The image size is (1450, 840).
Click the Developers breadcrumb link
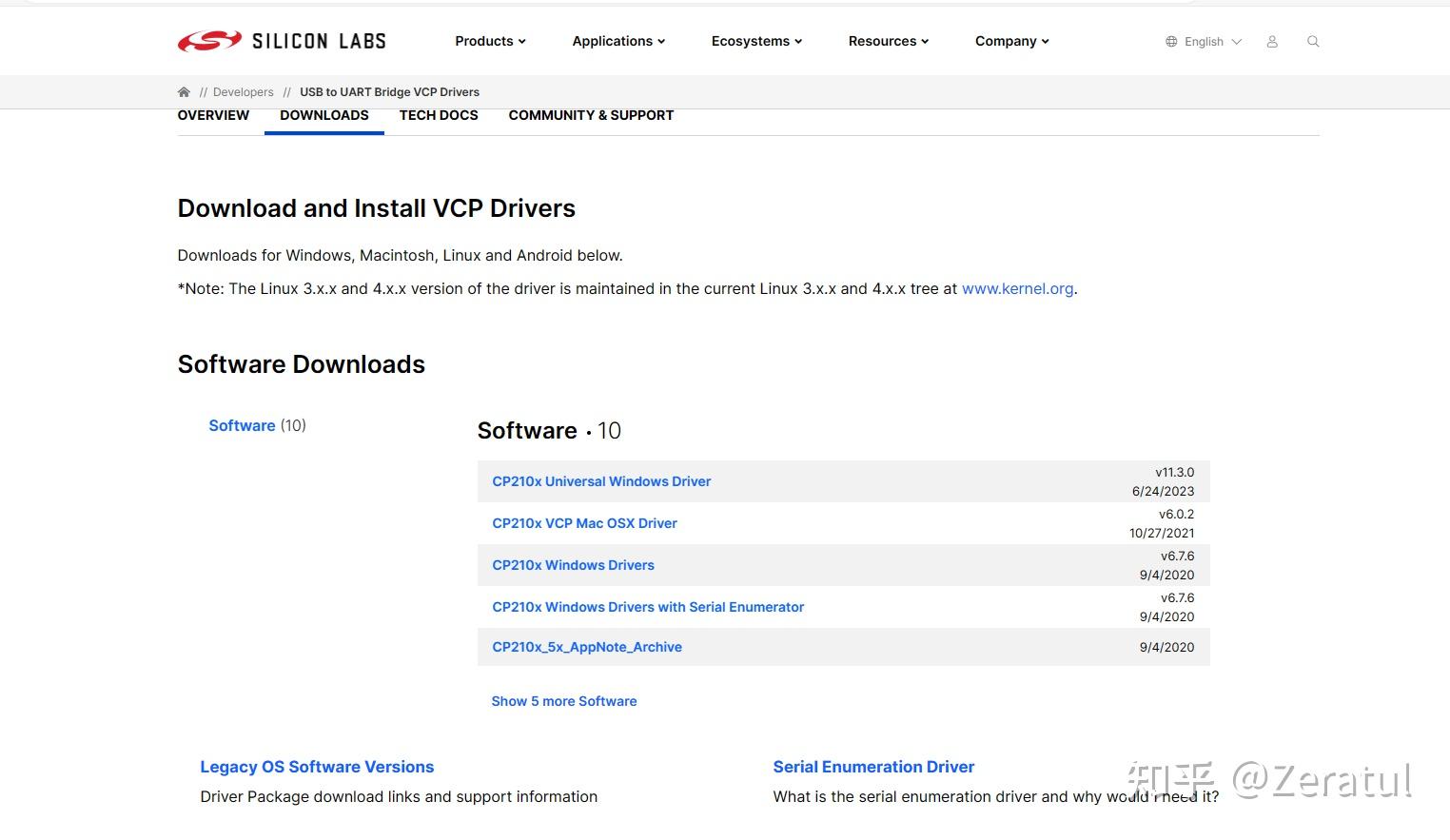tap(243, 92)
